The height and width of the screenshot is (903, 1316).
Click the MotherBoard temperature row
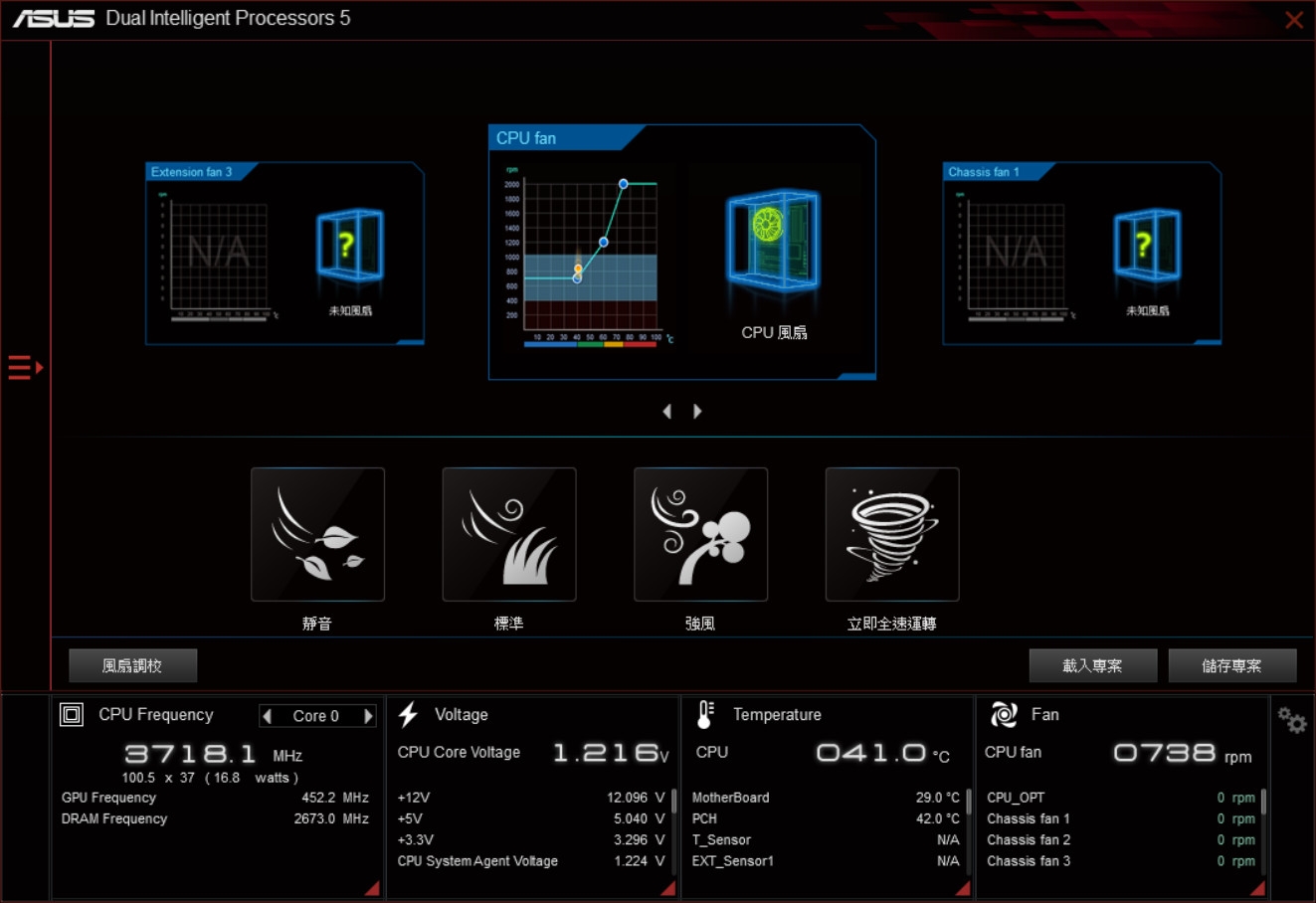(x=826, y=798)
